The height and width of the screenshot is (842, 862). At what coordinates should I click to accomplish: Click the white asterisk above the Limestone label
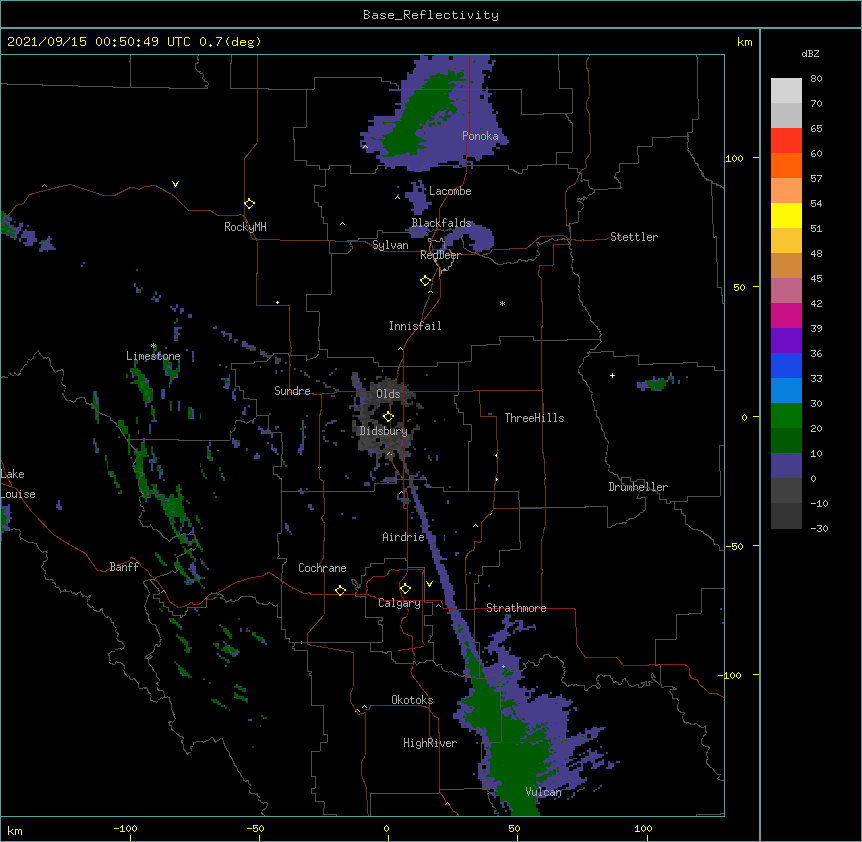click(x=153, y=346)
